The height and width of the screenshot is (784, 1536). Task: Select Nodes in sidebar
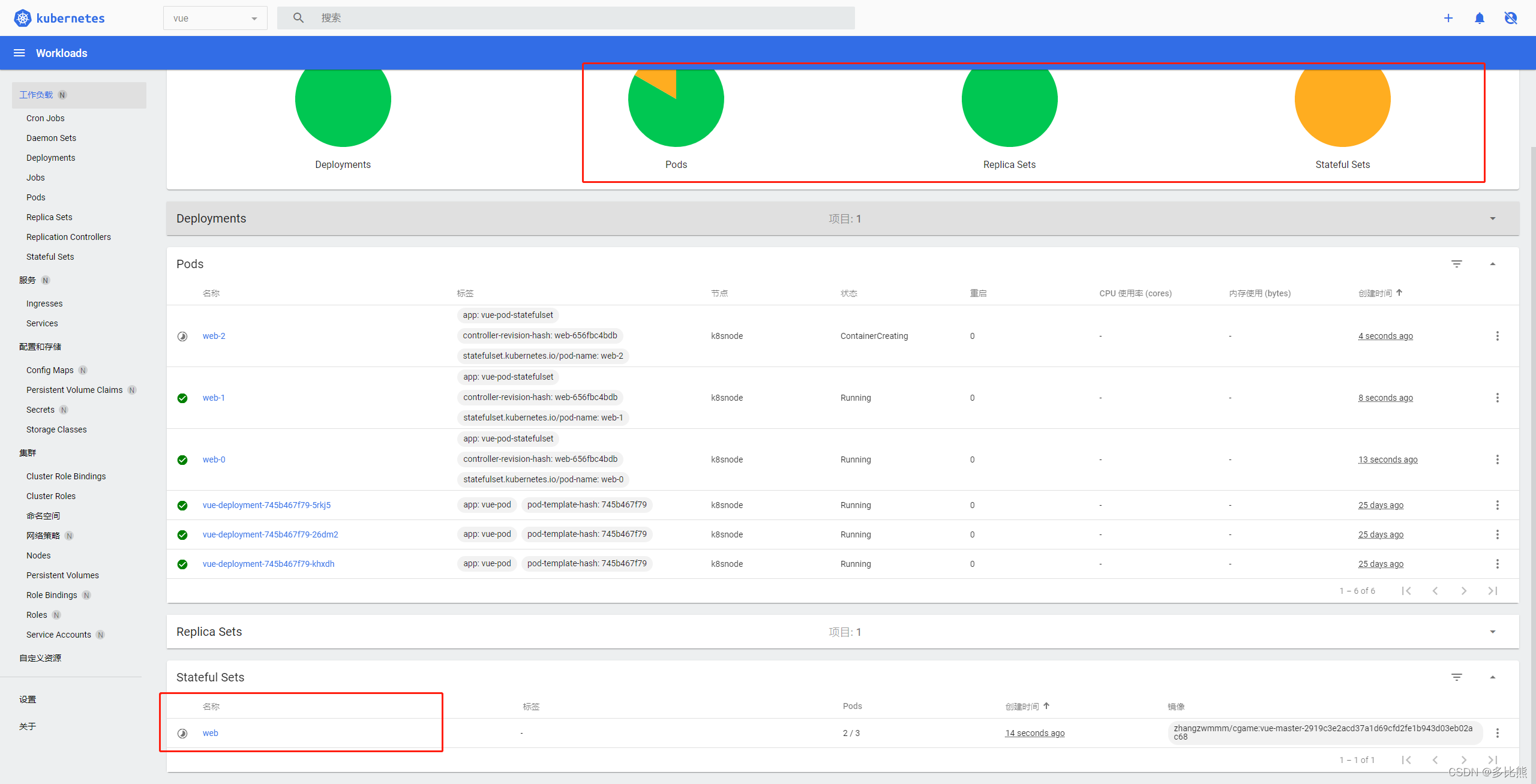[38, 555]
